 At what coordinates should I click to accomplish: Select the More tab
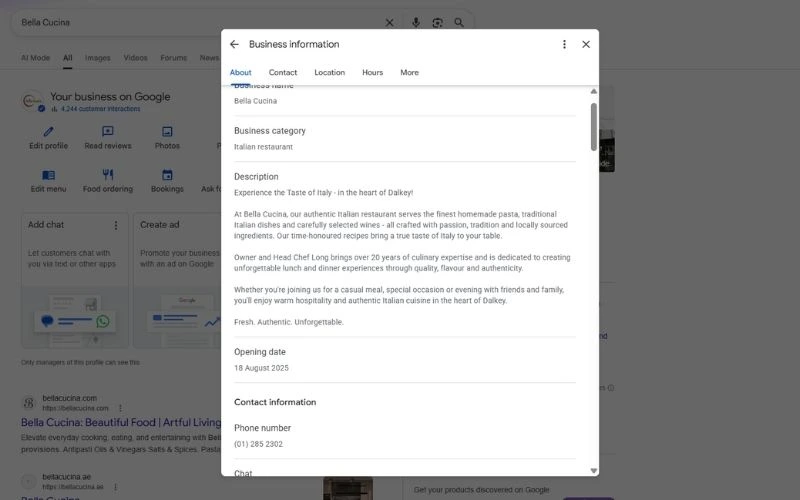409,72
